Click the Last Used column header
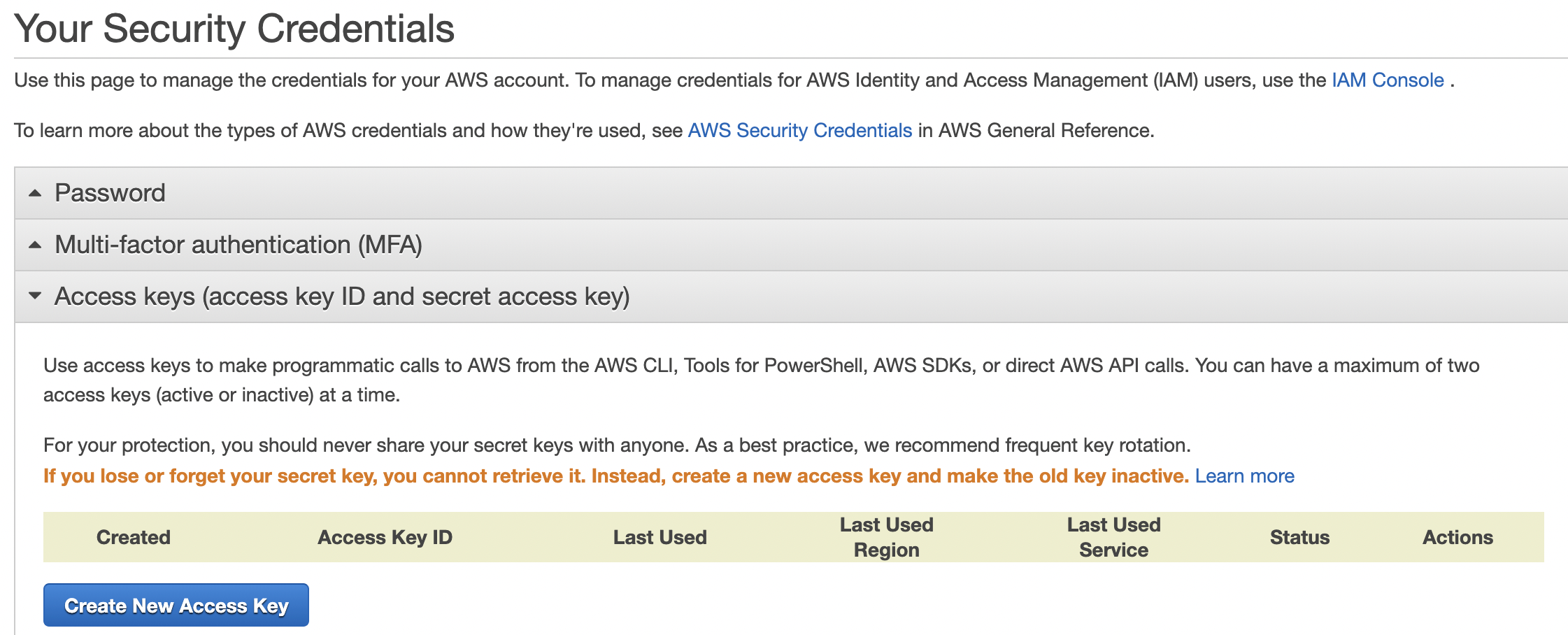The image size is (1568, 635). click(x=660, y=537)
